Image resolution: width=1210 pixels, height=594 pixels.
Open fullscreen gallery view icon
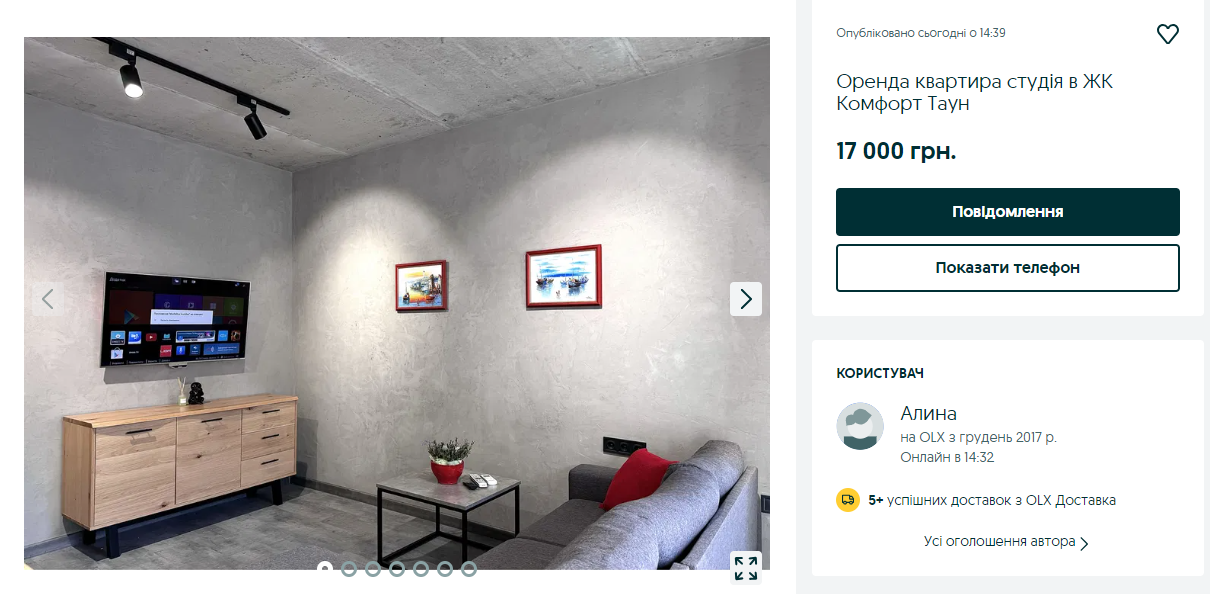point(745,568)
